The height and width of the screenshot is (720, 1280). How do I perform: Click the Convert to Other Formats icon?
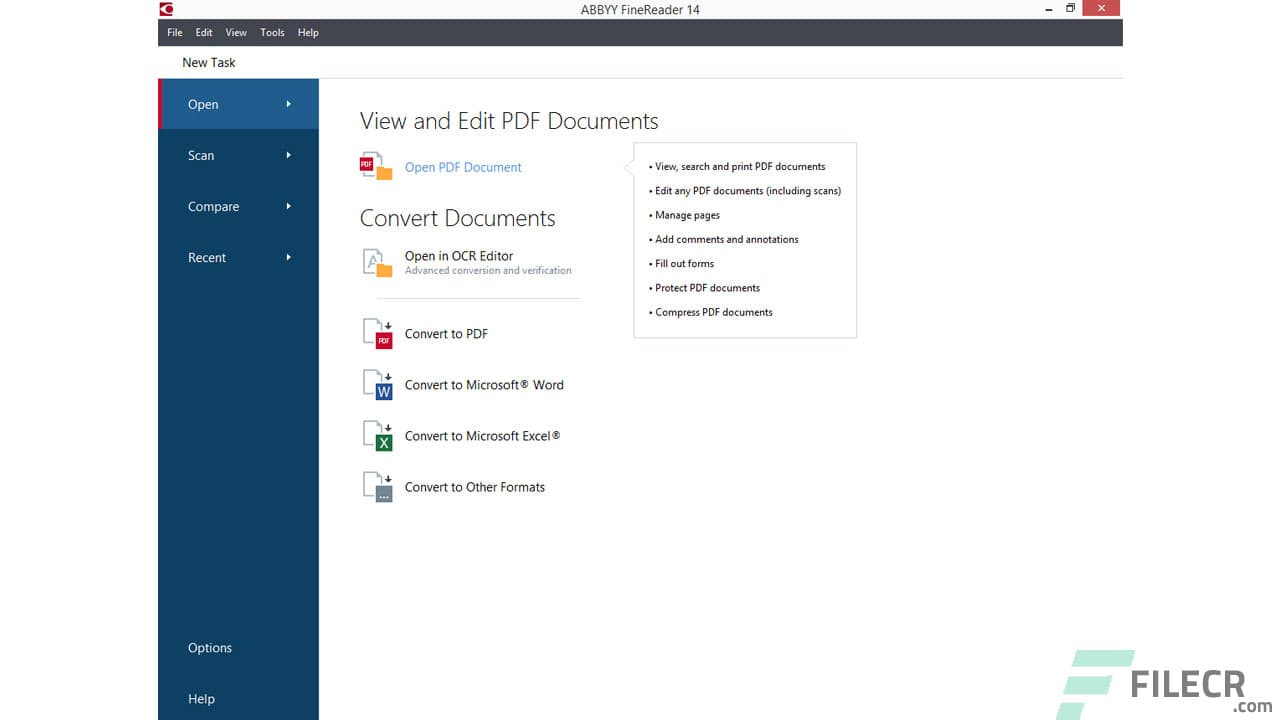(378, 487)
